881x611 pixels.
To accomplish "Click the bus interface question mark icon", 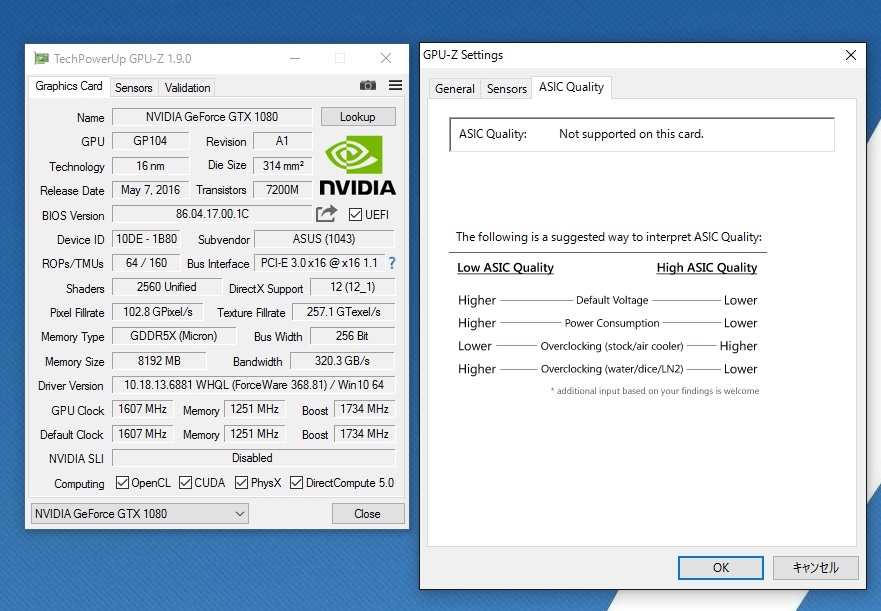I will 390,263.
